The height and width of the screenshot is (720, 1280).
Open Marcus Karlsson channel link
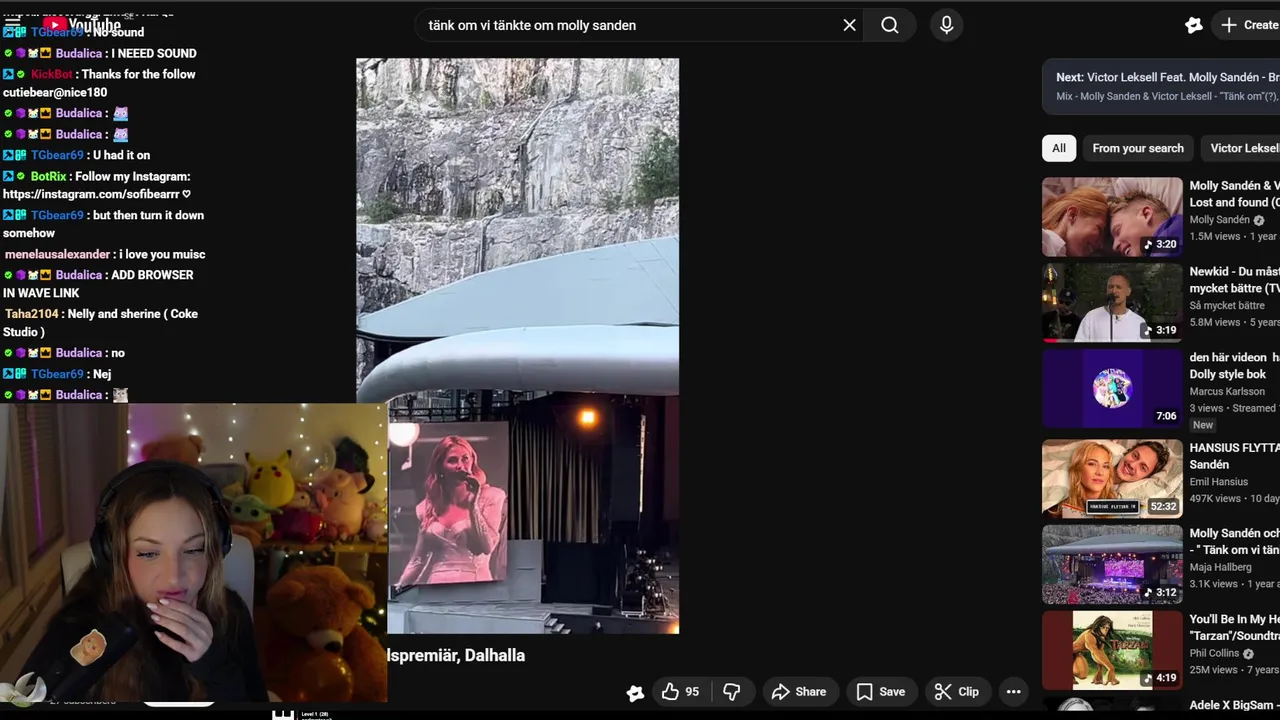(x=1227, y=391)
